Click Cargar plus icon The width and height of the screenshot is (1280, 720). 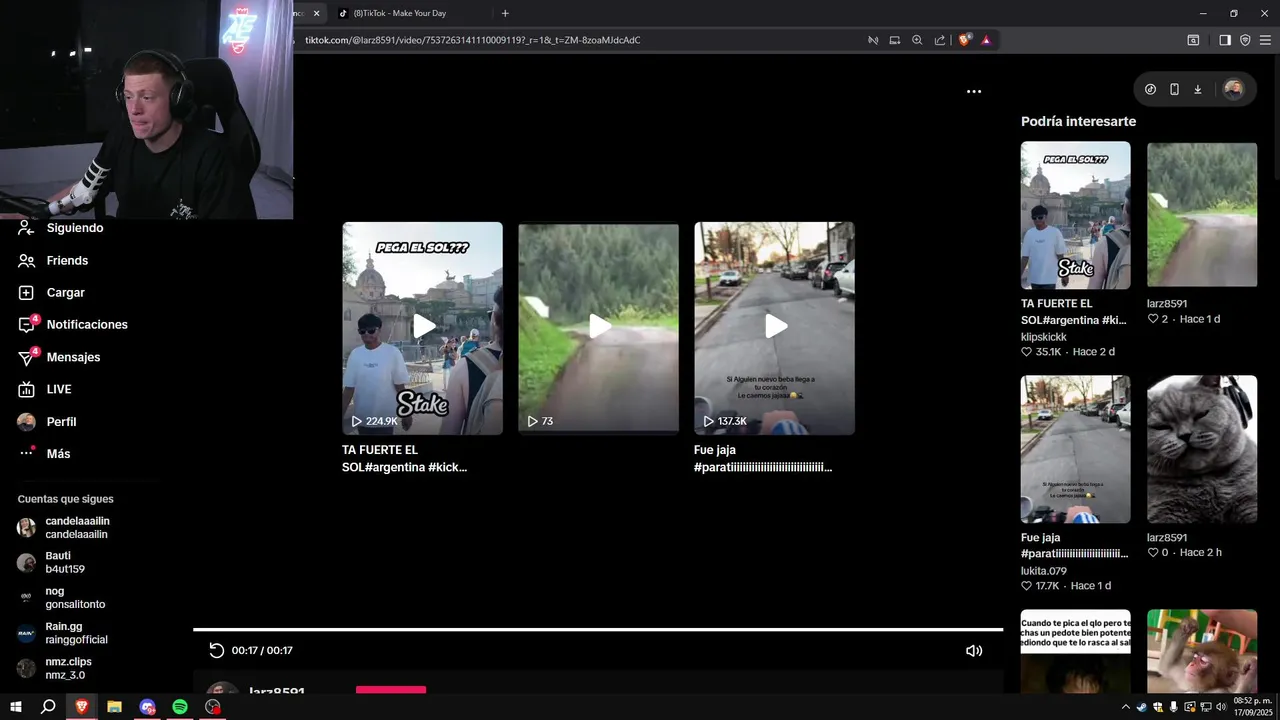pyautogui.click(x=26, y=292)
